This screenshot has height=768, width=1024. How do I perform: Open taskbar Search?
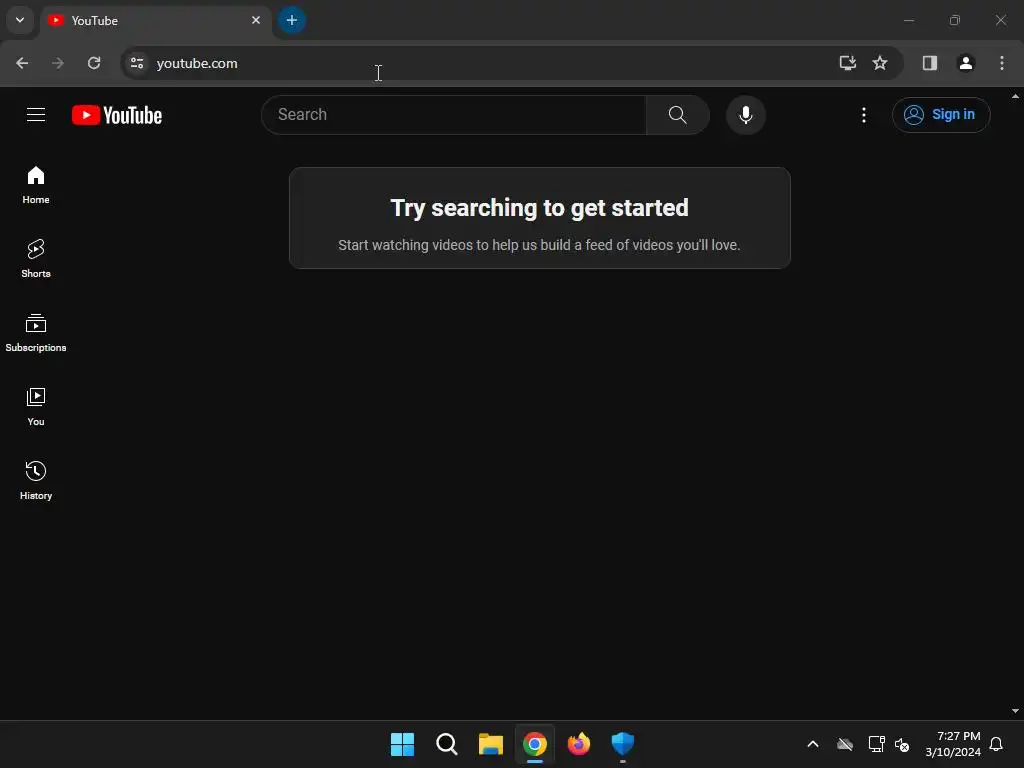click(447, 744)
